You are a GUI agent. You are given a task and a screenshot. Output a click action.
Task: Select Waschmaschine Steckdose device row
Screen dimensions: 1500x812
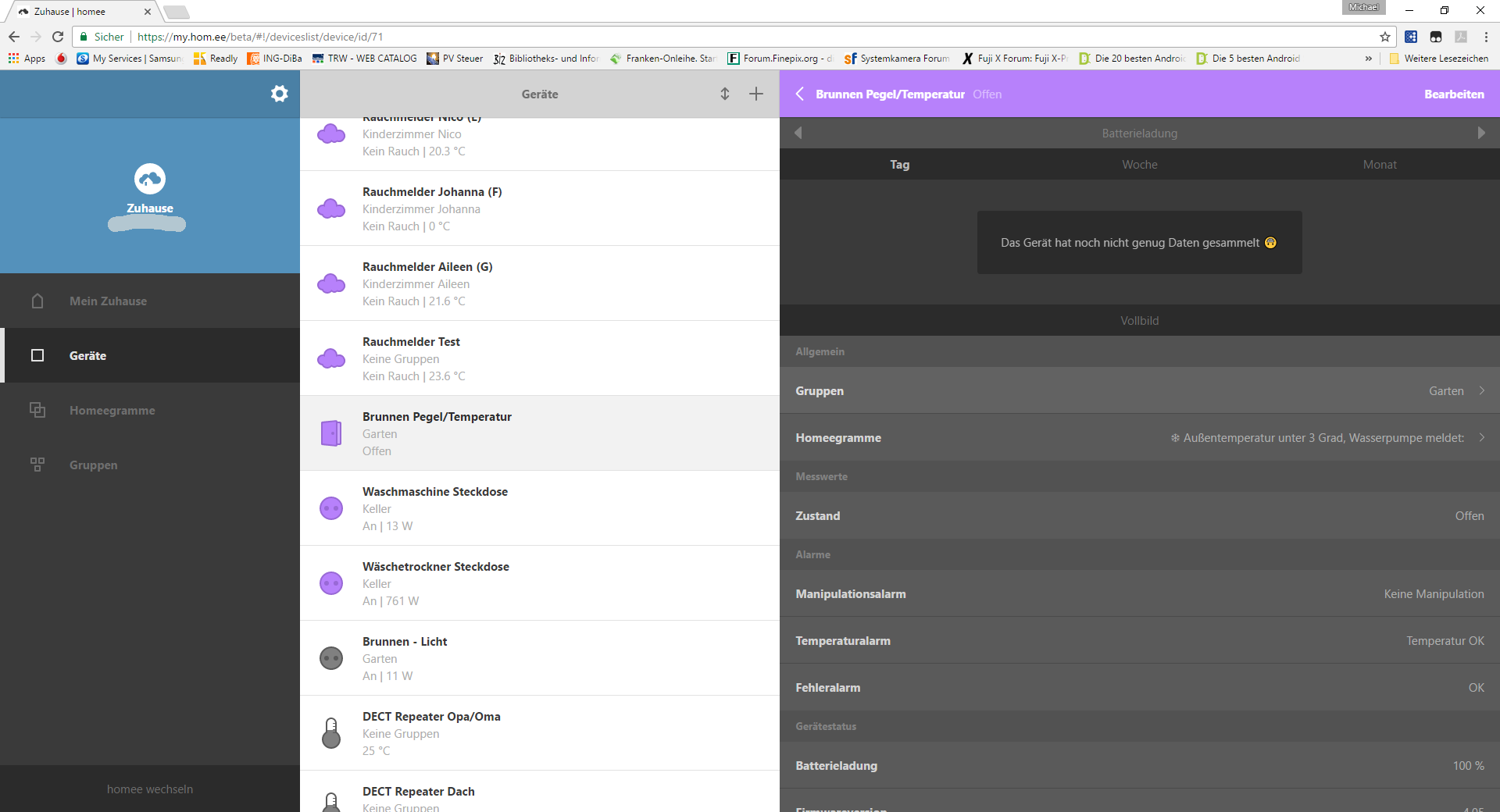[x=540, y=508]
